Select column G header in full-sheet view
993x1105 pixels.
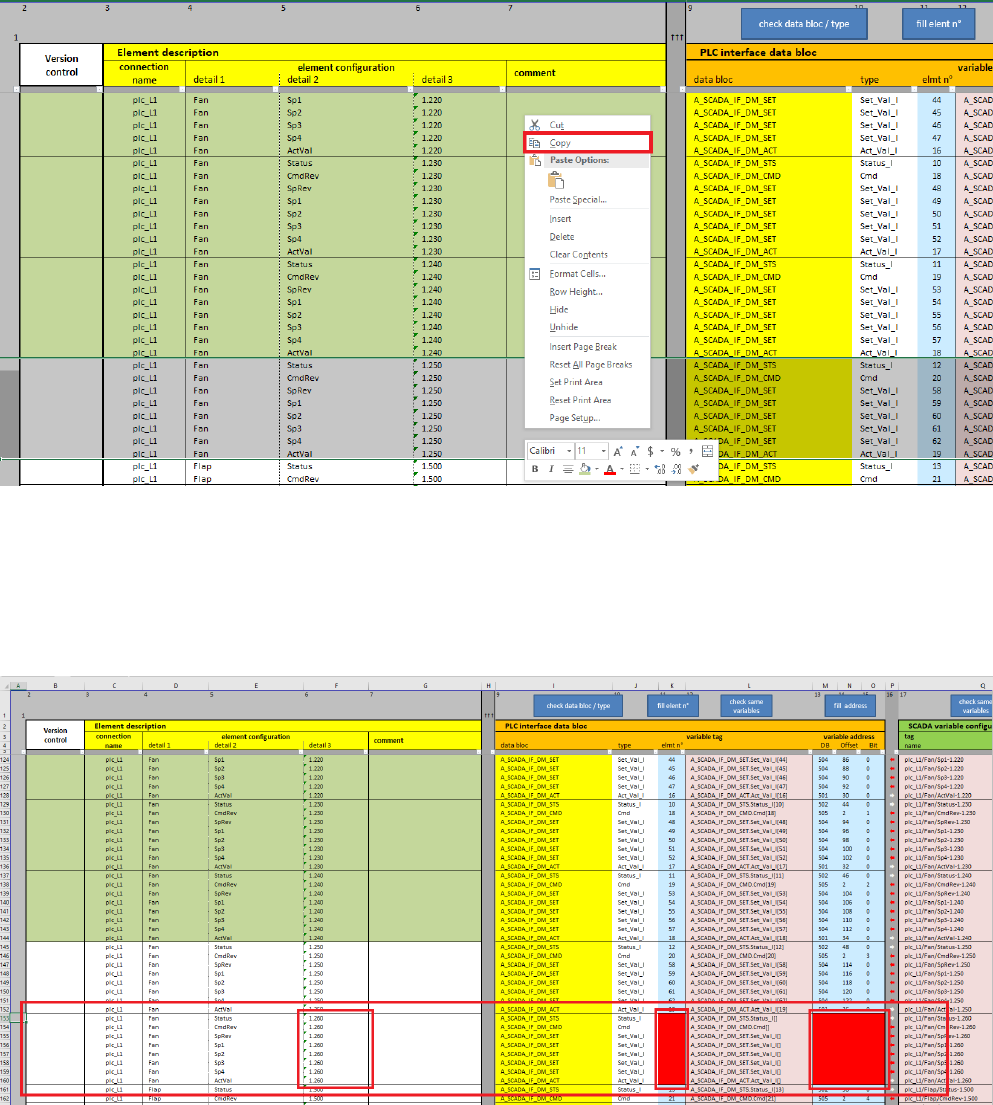pyautogui.click(x=425, y=685)
